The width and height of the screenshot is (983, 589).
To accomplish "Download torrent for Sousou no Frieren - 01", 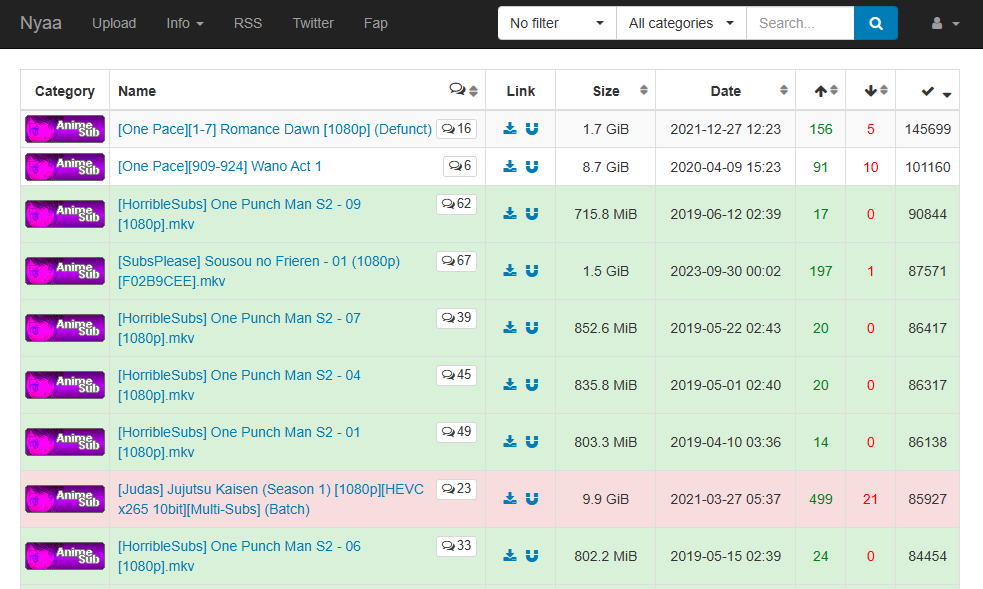I will pos(510,271).
